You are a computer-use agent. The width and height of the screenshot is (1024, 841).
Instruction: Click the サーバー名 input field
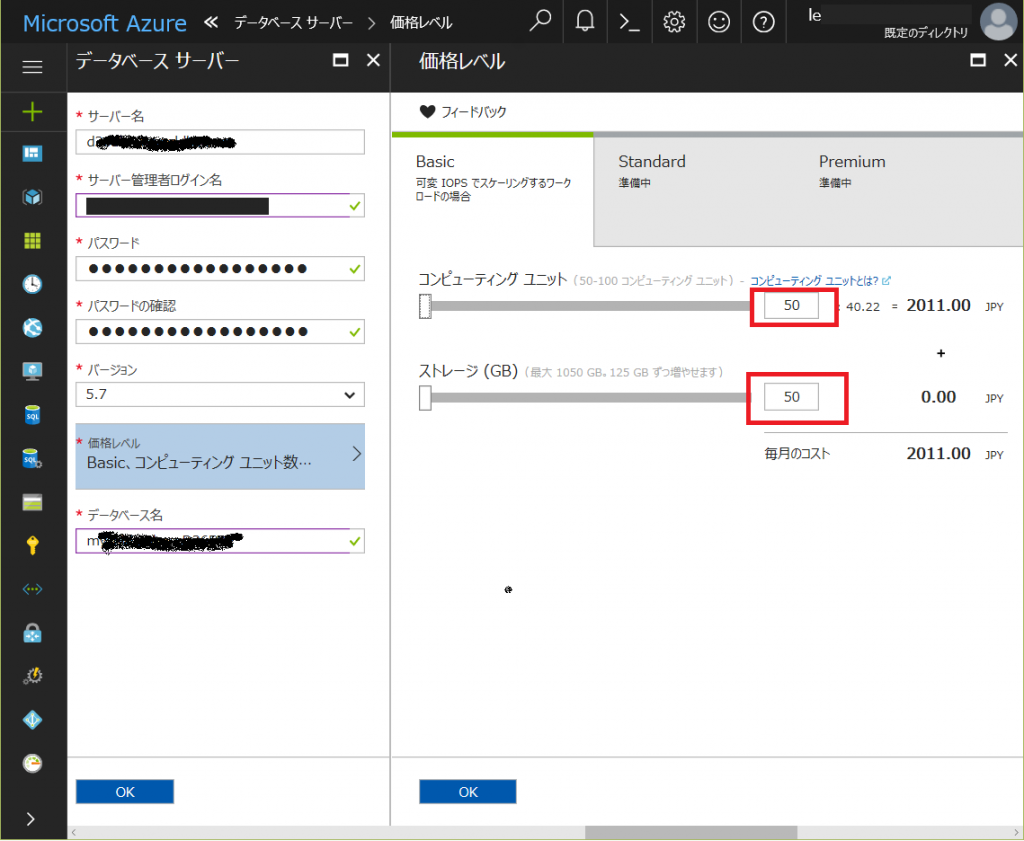pos(220,142)
